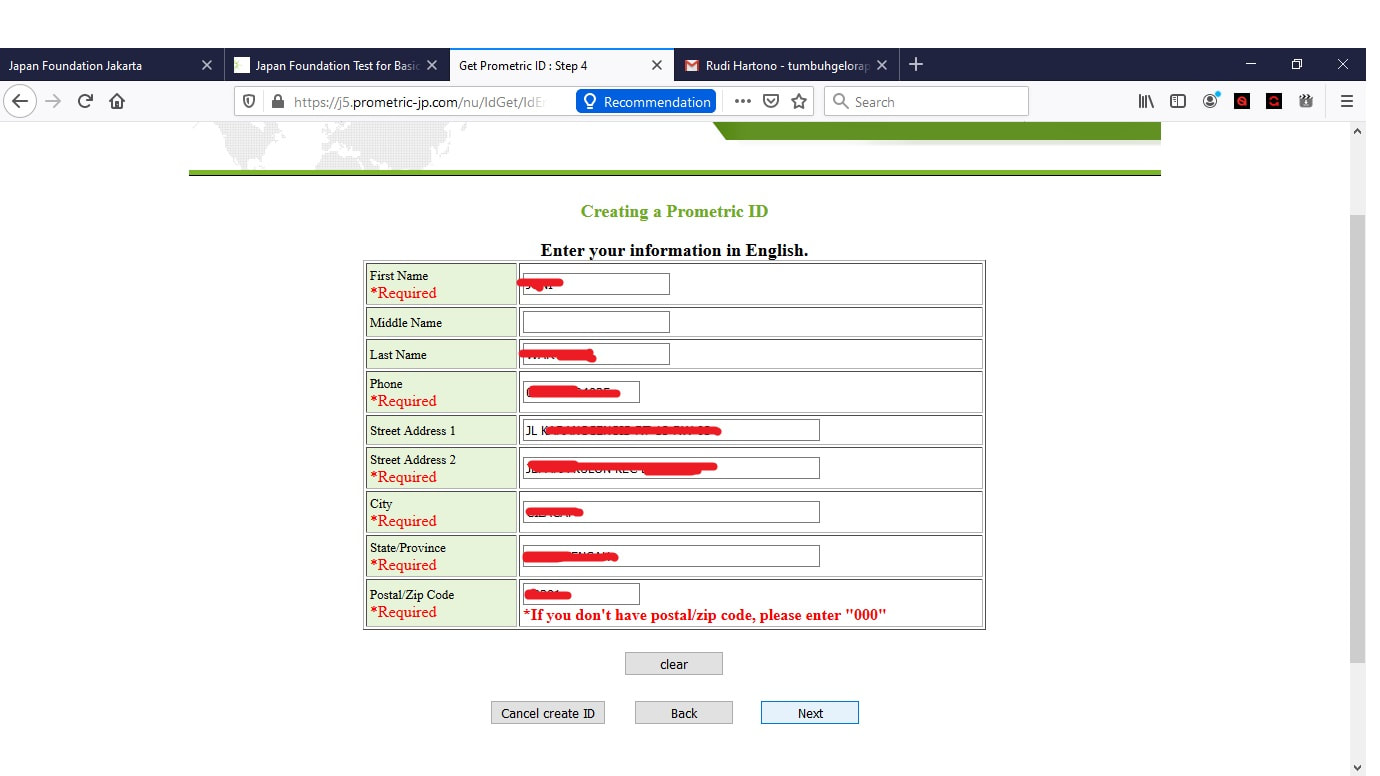Open page actions three-dot menu

tap(743, 101)
